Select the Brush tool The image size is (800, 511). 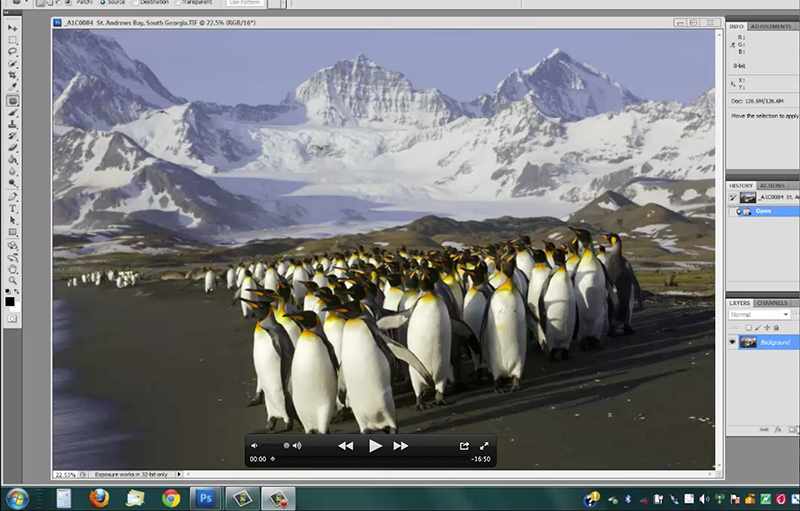click(13, 113)
